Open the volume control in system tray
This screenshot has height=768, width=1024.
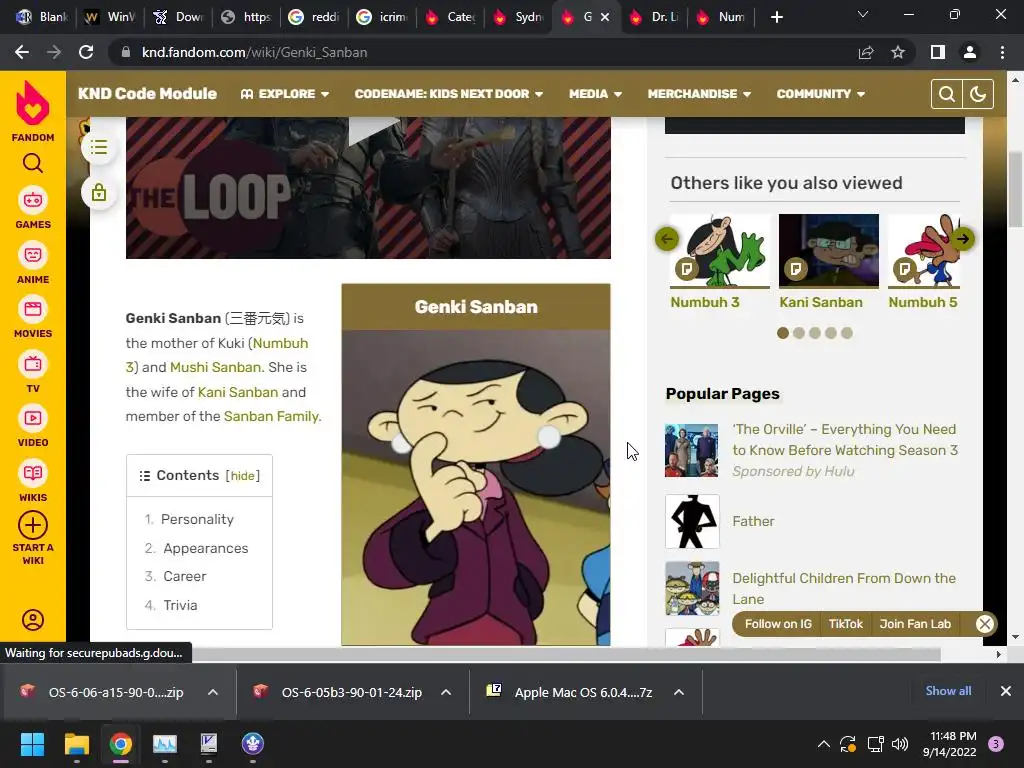pos(900,744)
